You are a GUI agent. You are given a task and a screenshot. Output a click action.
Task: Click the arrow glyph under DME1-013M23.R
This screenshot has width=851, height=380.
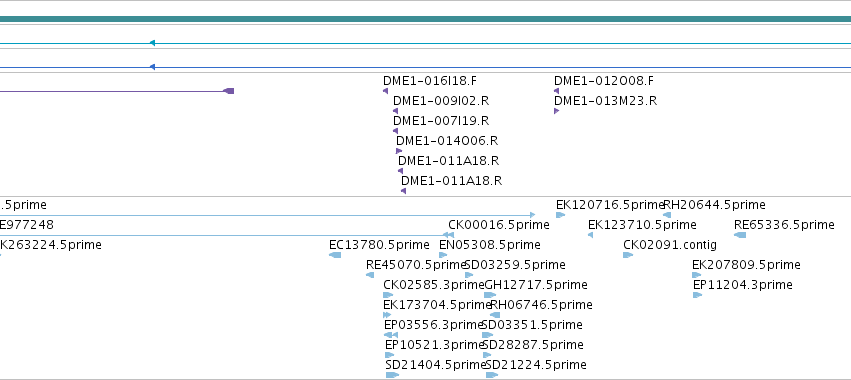556,111
